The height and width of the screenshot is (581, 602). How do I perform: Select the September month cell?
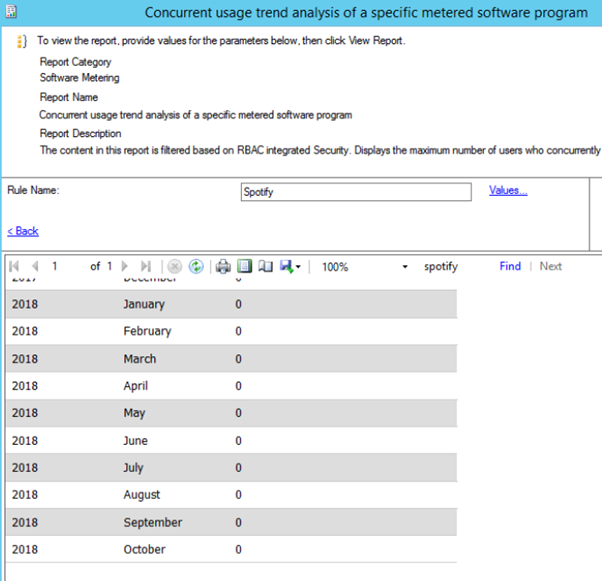(x=153, y=522)
